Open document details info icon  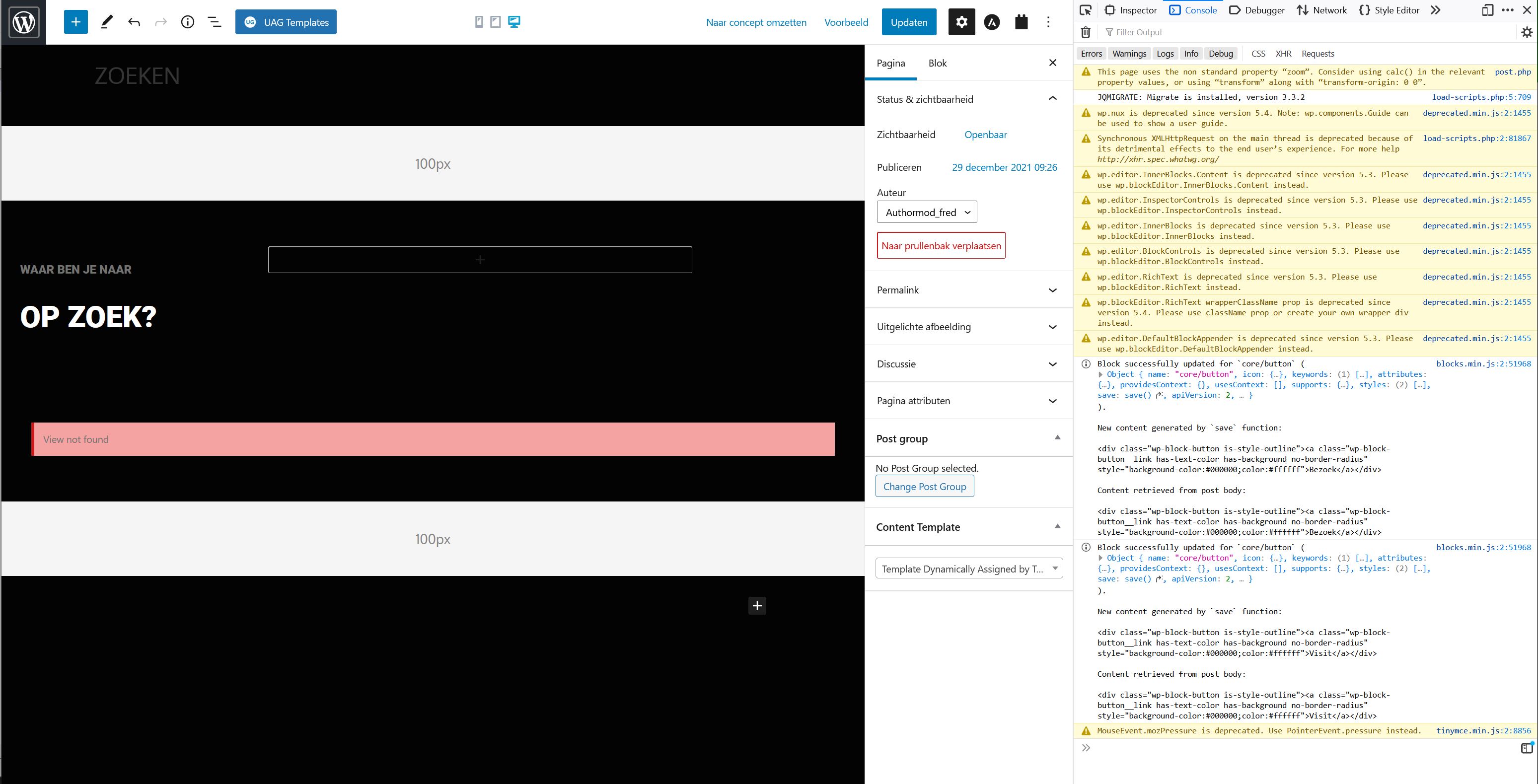188,22
